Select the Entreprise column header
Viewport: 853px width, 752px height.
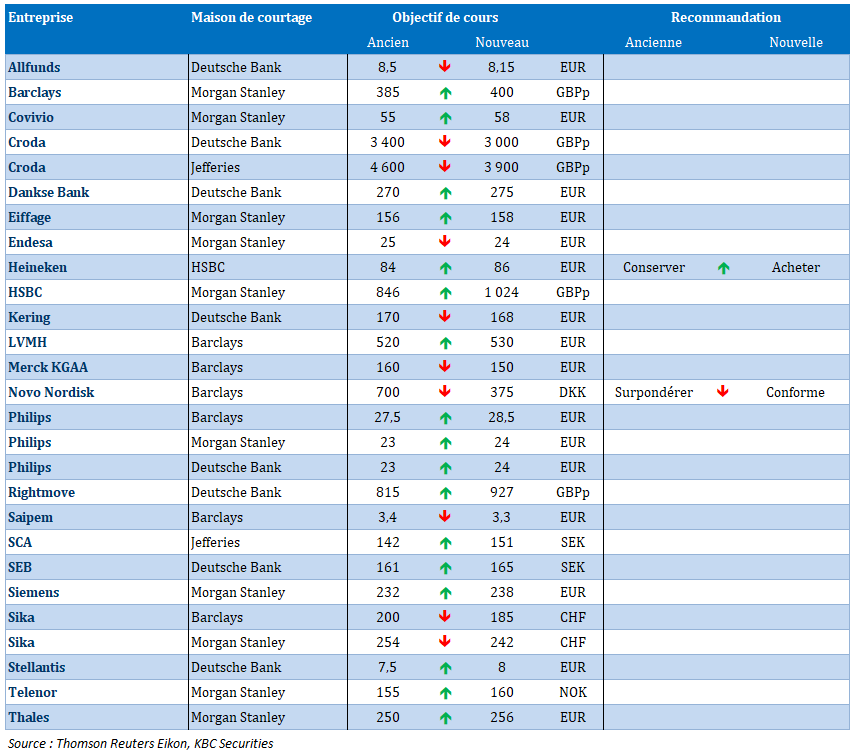[40, 18]
